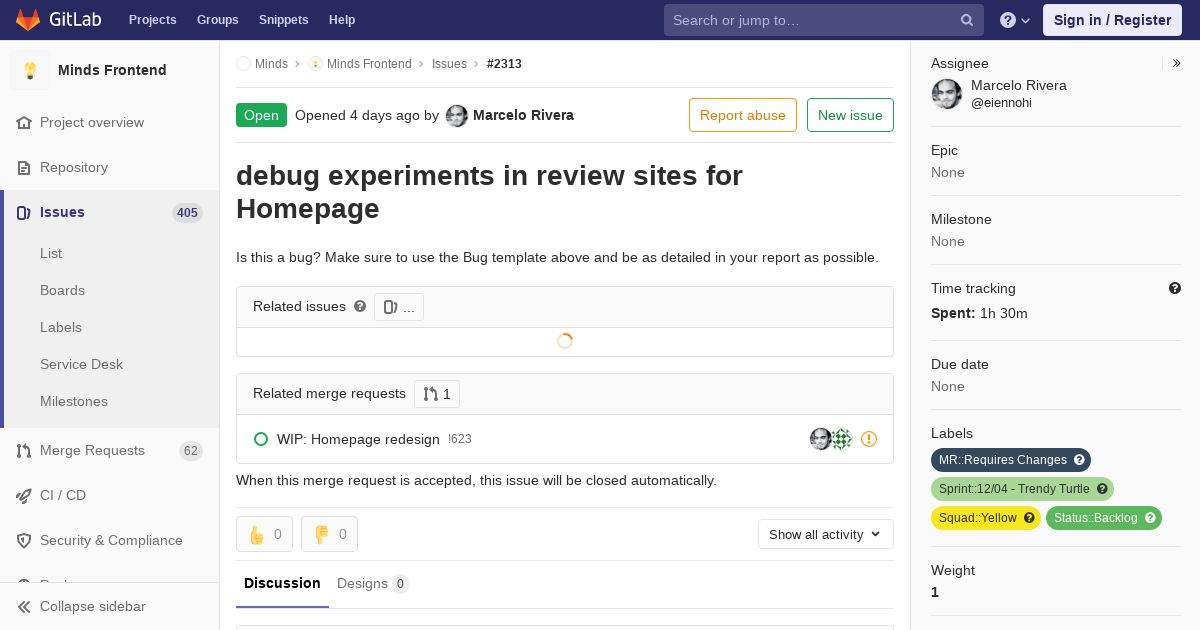Collapse the right sidebar with the double-arrow

coord(1177,63)
